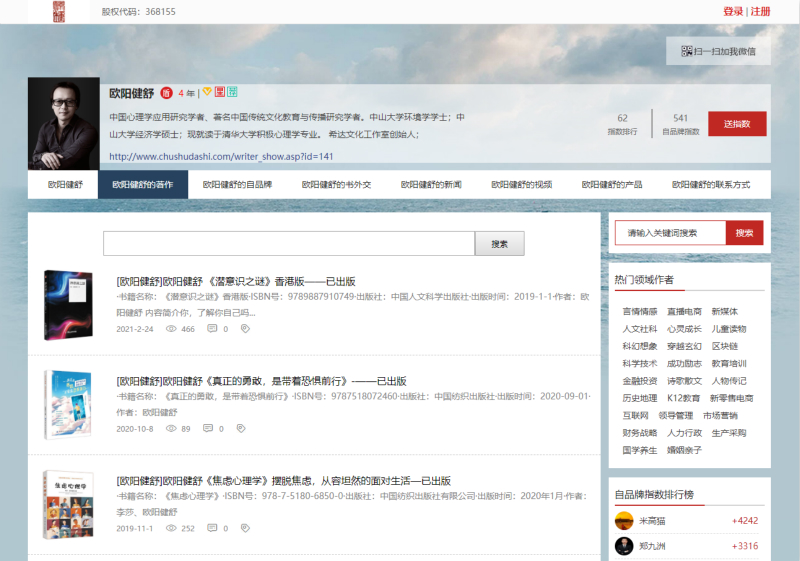Image resolution: width=800 pixels, height=561 pixels.
Task: Click the view count eye icon for 《潜意识之谜》
Action: click(x=171, y=329)
